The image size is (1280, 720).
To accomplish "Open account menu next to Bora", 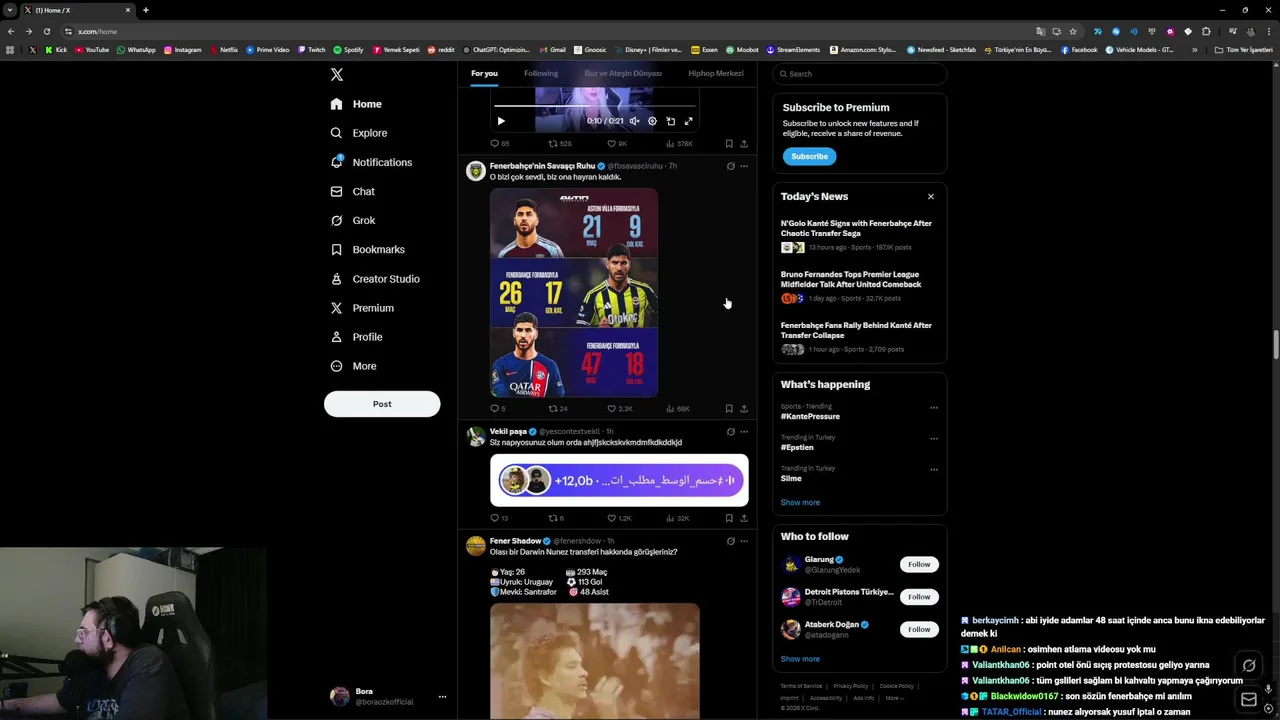I will point(442,697).
